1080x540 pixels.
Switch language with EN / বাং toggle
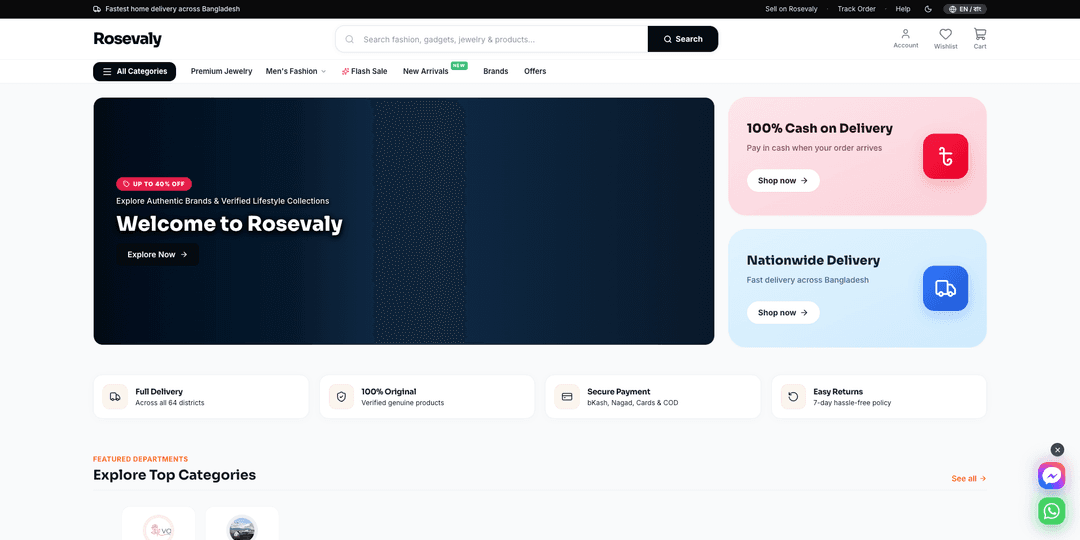(965, 9)
